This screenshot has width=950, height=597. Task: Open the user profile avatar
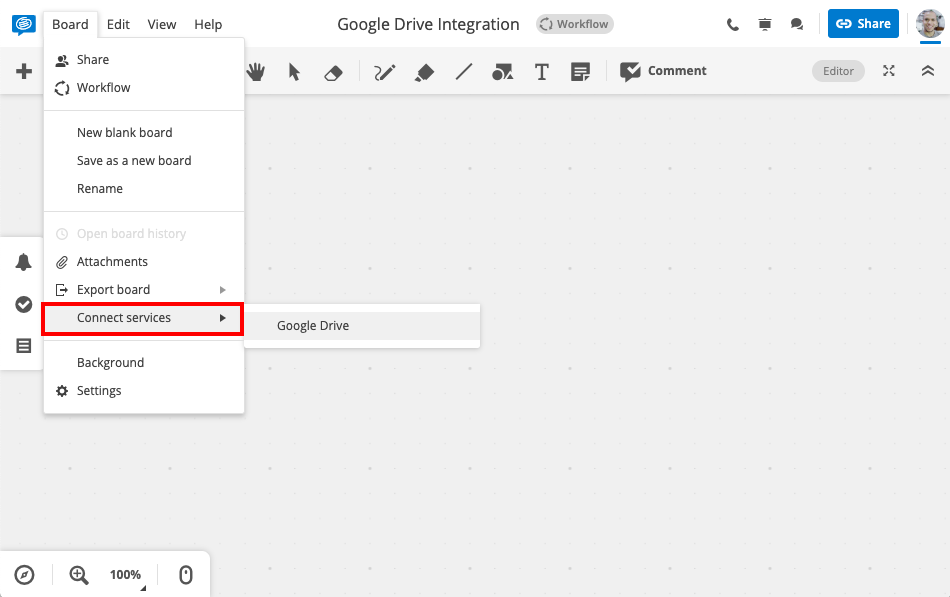coord(930,24)
